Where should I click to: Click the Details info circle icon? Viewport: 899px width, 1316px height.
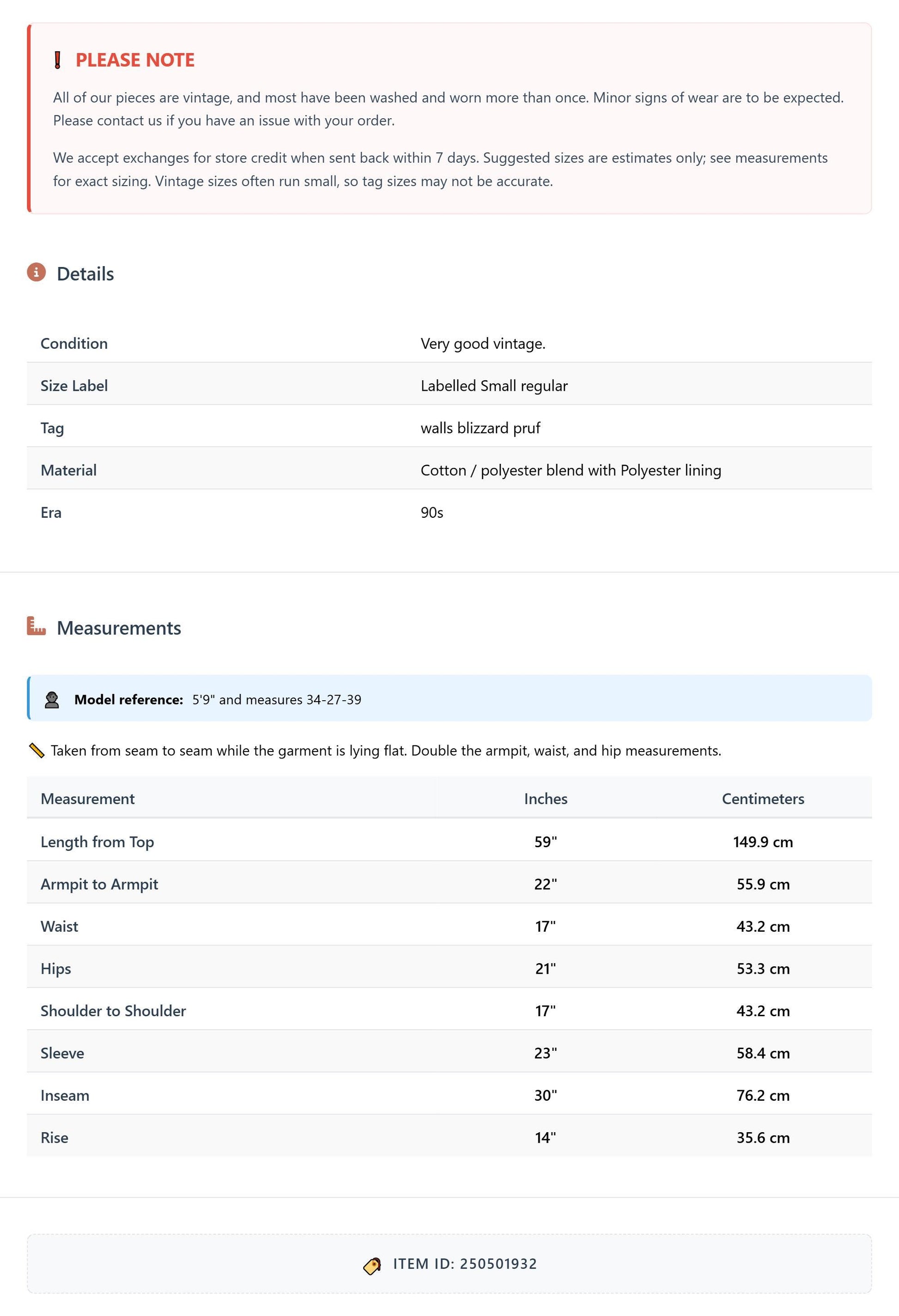(36, 273)
